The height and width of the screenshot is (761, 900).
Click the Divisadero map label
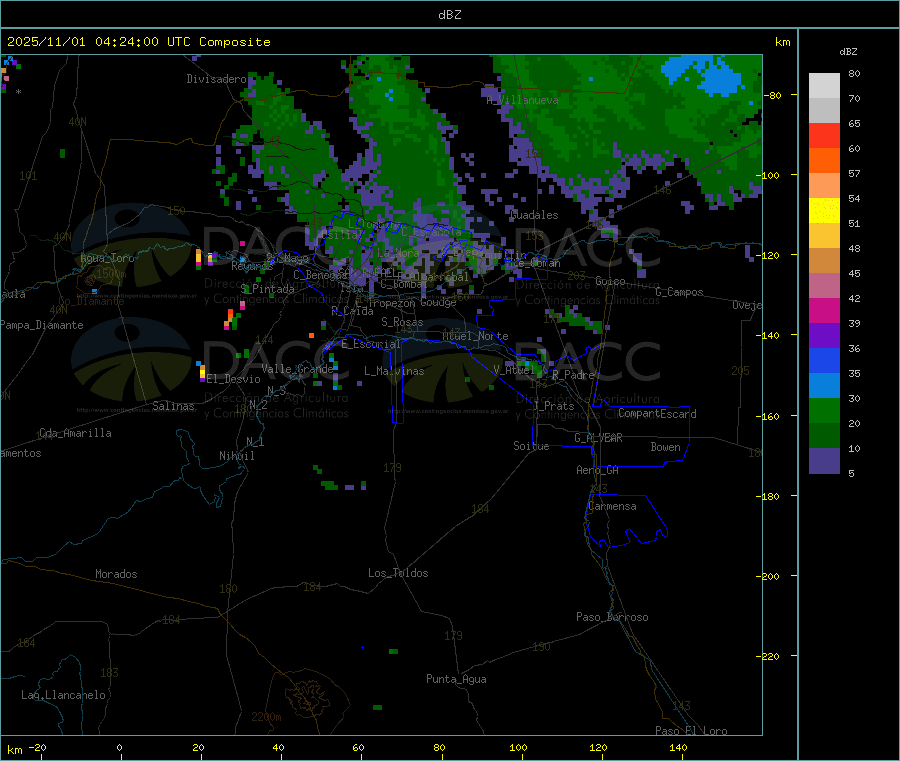point(216,79)
